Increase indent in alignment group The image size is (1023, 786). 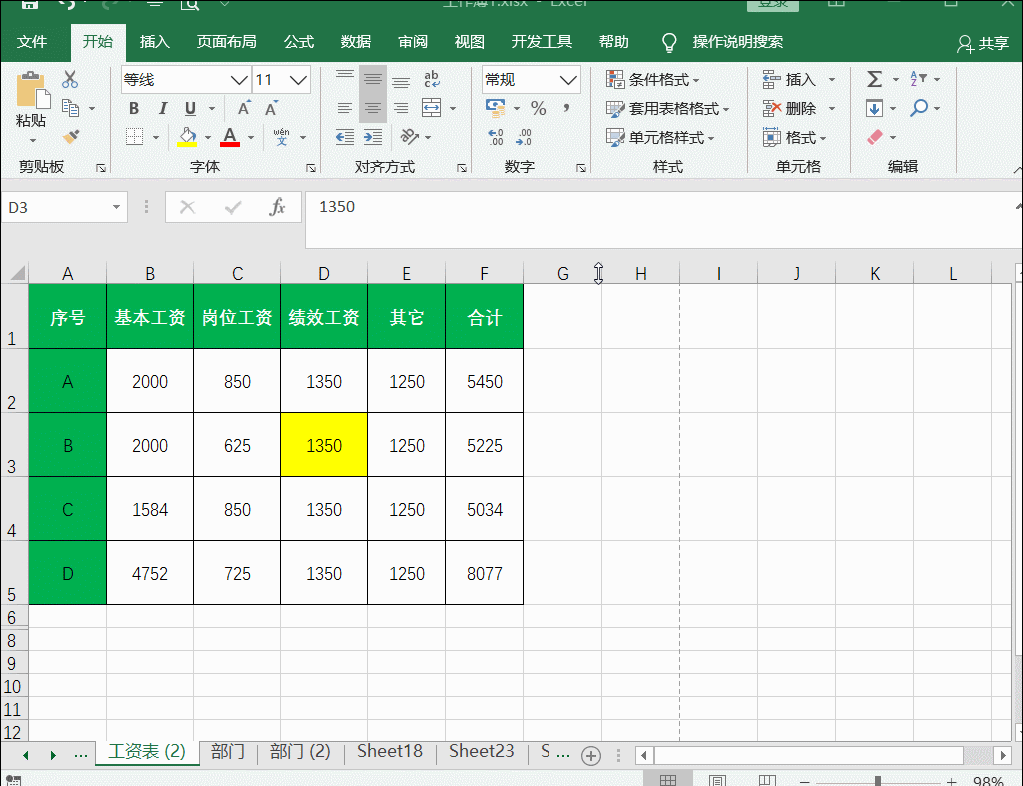click(x=373, y=137)
